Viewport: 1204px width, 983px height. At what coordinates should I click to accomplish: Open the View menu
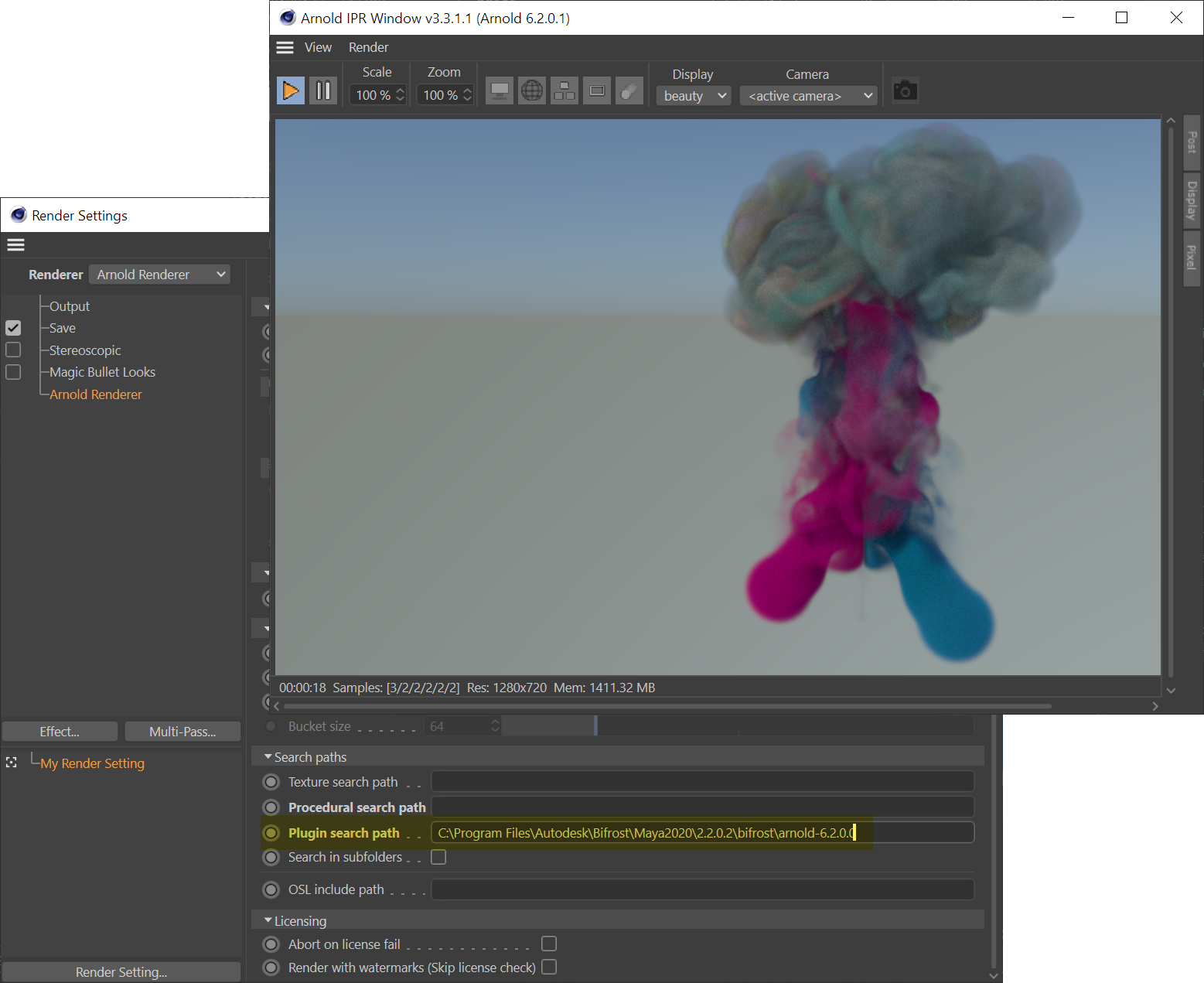click(x=318, y=48)
